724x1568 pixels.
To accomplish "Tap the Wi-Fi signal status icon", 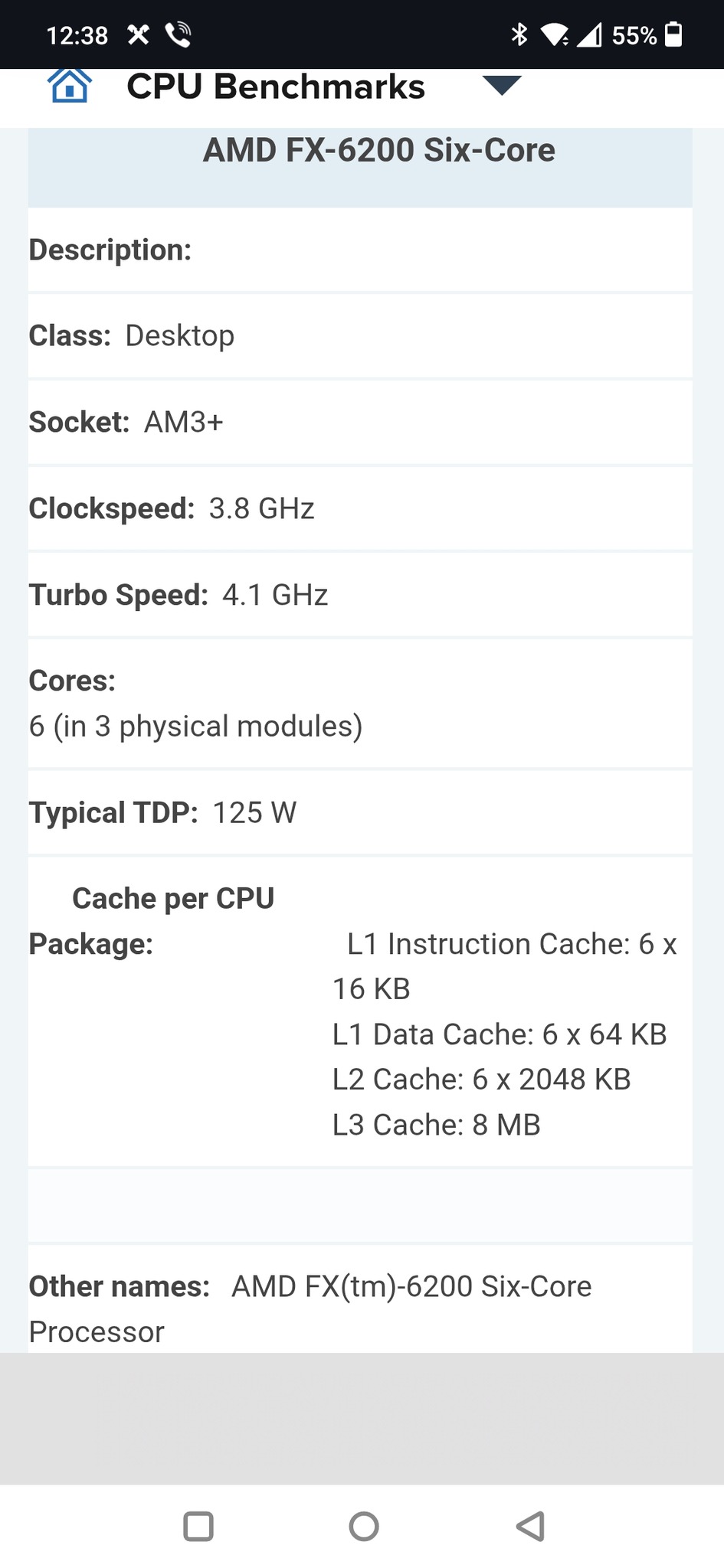I will pyautogui.click(x=554, y=34).
